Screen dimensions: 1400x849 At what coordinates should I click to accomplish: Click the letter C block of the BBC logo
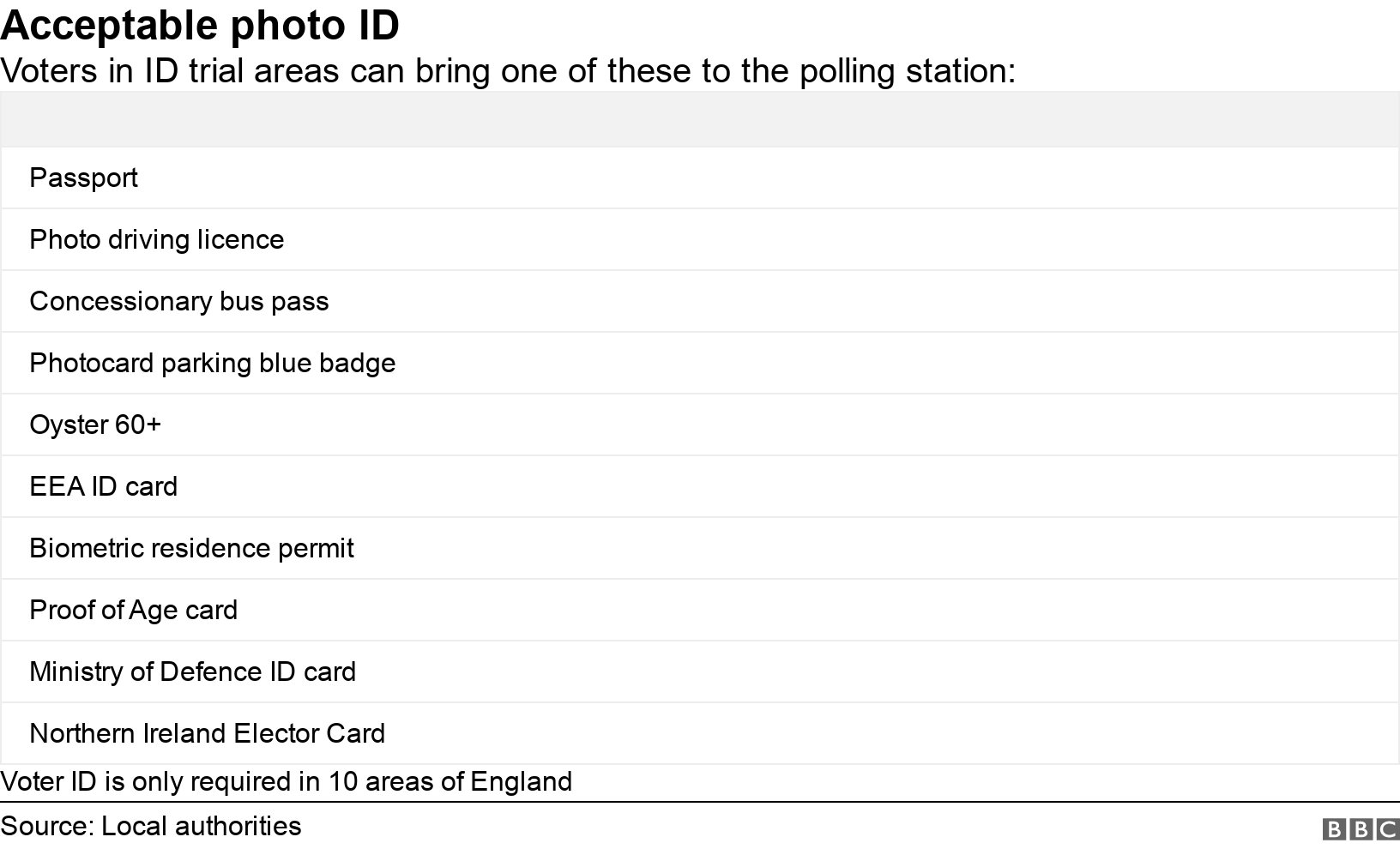coord(1388,829)
